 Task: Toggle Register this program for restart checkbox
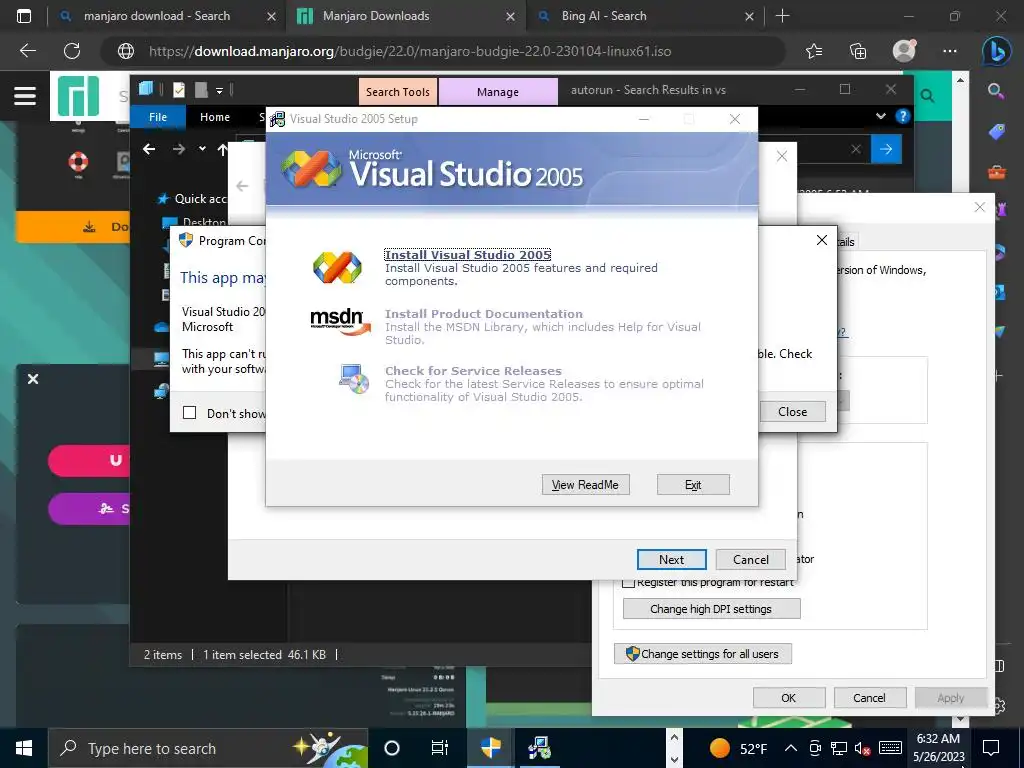pyautogui.click(x=628, y=582)
